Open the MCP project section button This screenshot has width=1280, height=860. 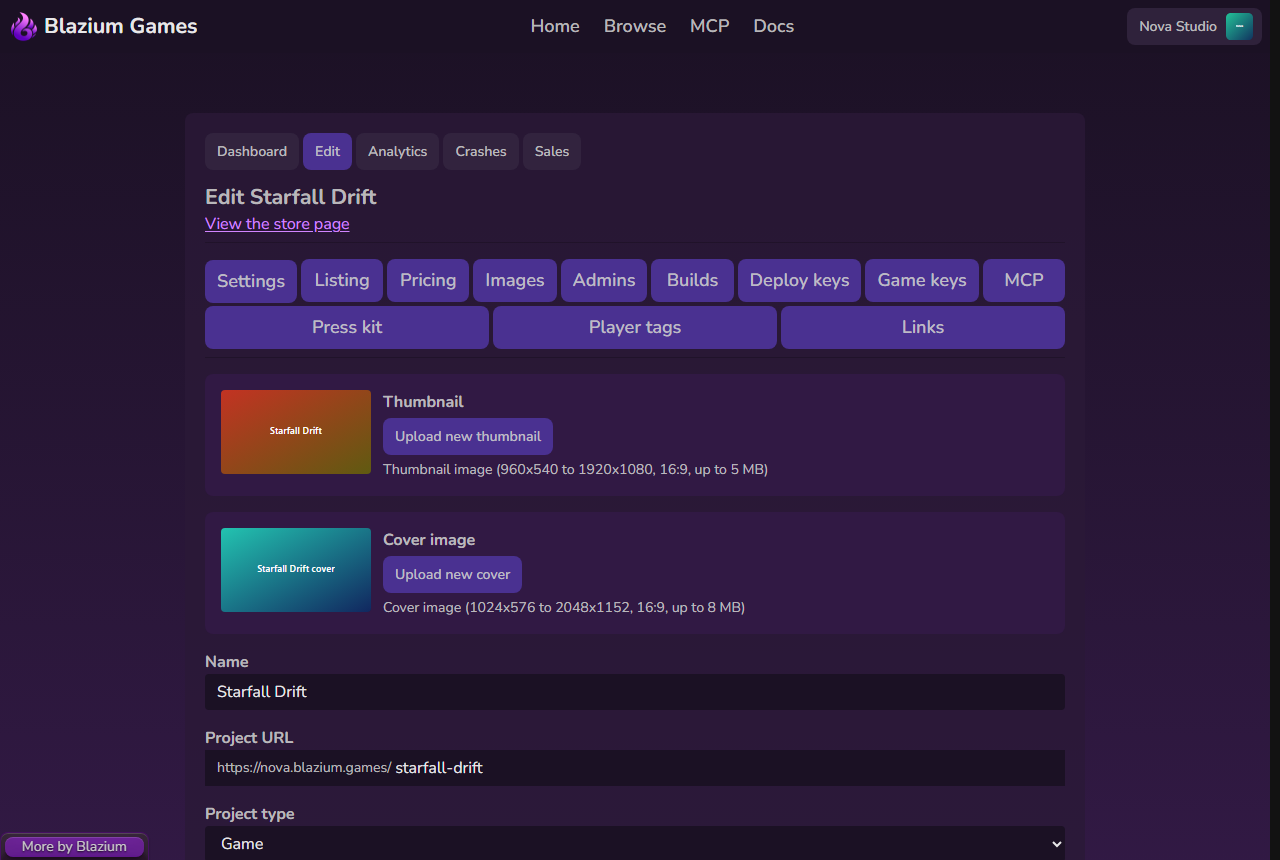click(1024, 281)
